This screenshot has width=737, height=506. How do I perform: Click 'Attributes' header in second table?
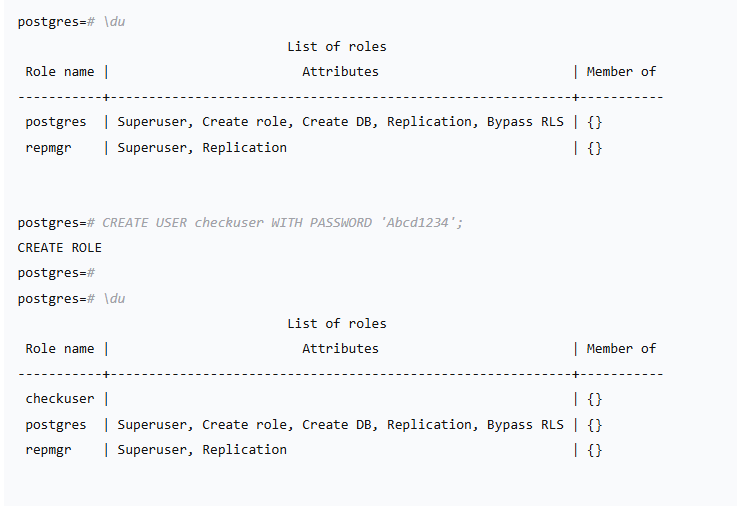click(x=340, y=348)
